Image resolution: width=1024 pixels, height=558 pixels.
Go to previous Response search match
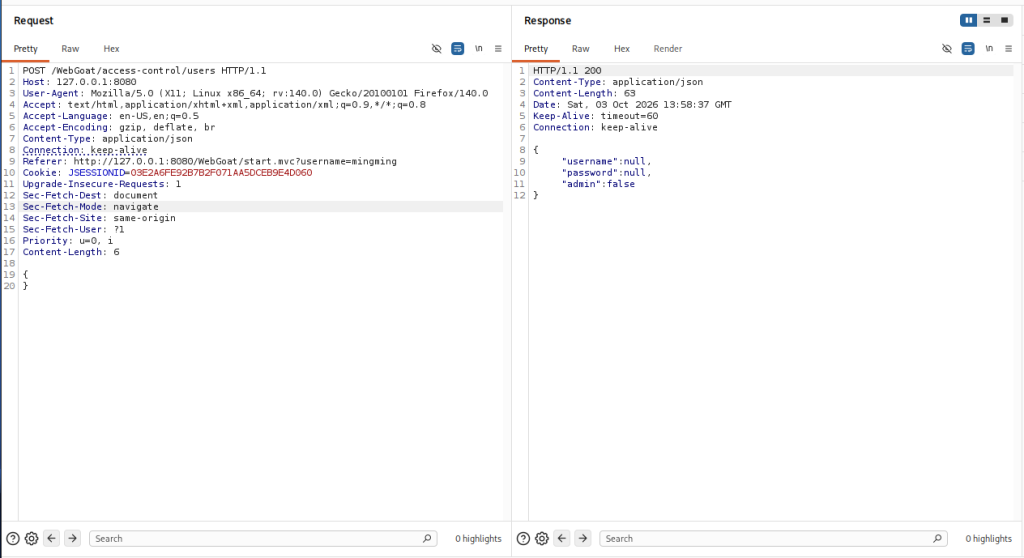point(562,538)
